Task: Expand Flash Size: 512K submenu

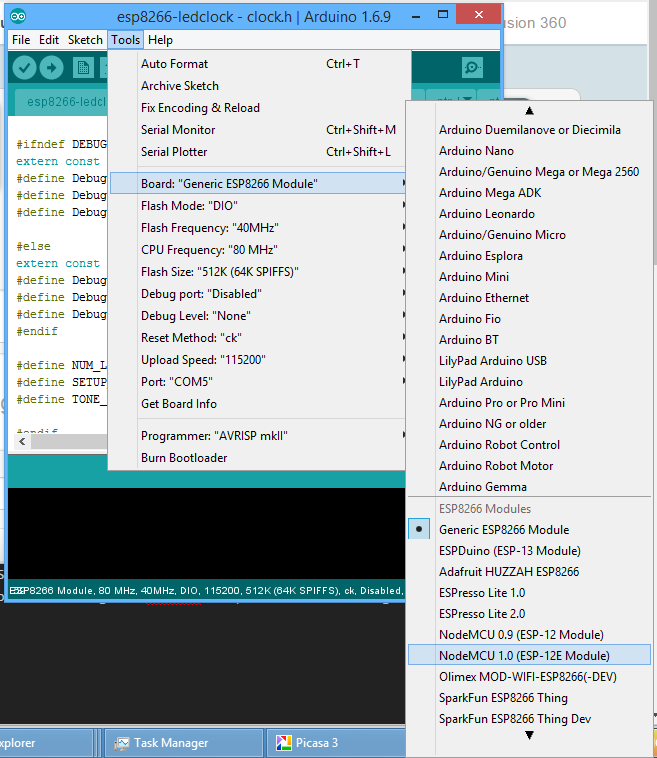Action: coord(258,272)
